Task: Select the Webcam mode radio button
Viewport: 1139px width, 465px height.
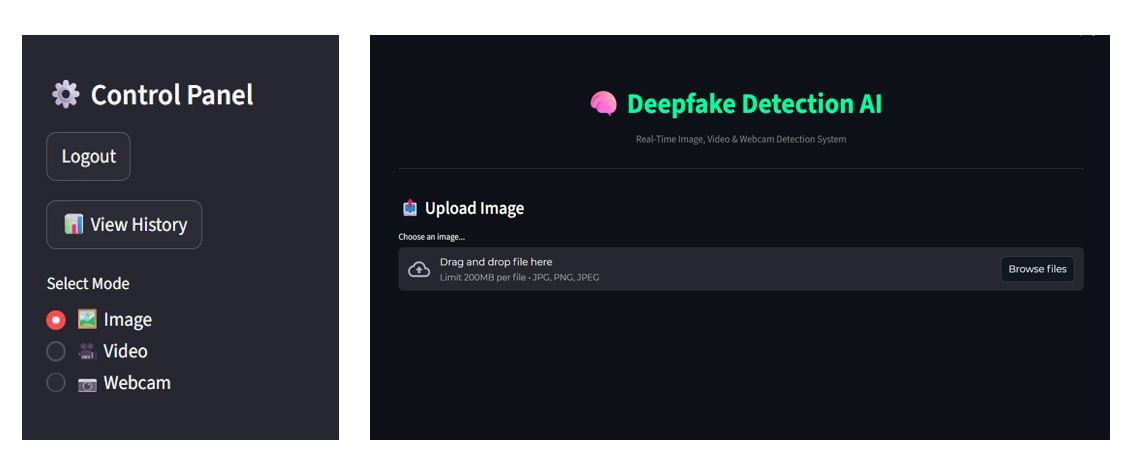Action: [x=56, y=383]
